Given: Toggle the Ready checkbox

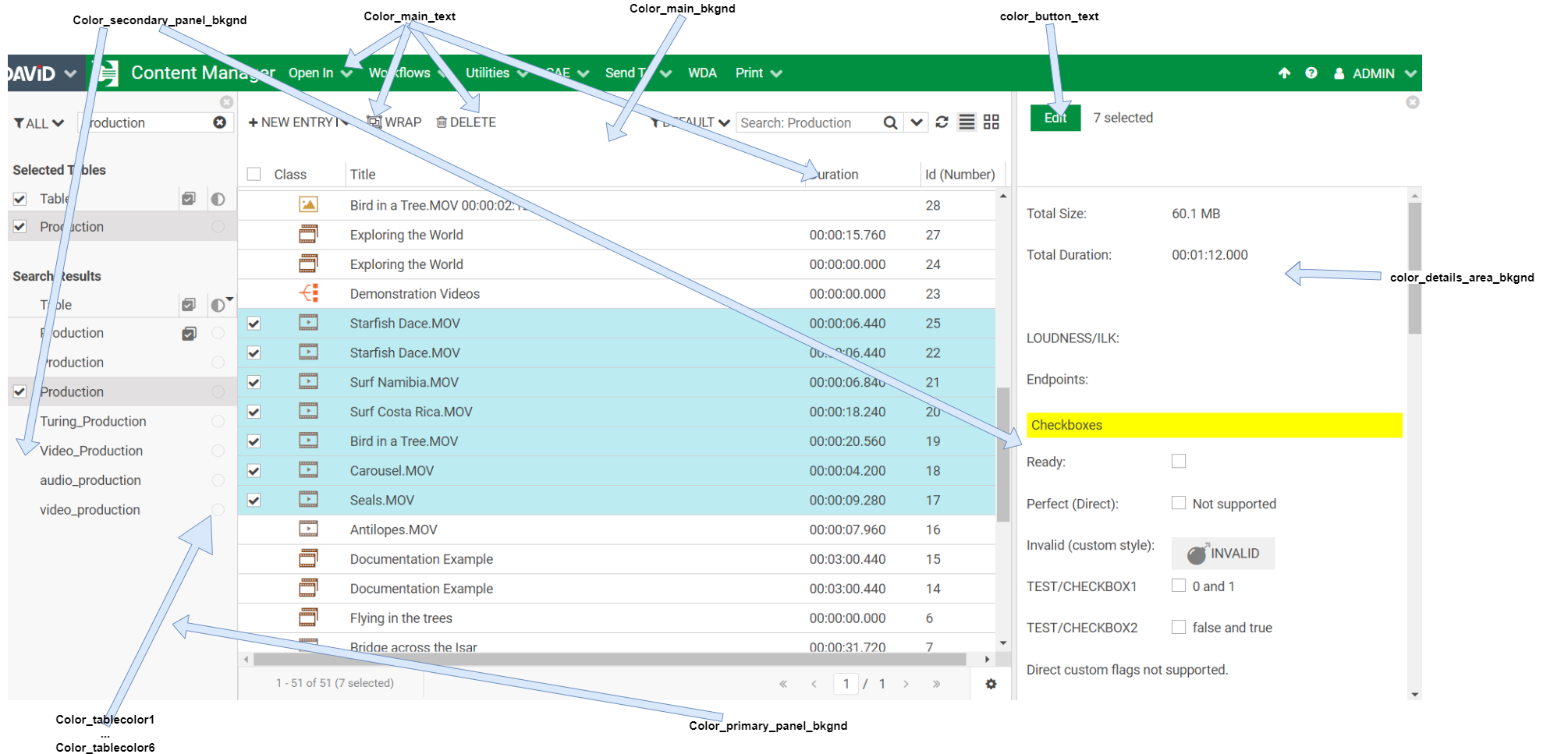Looking at the screenshot, I should (1179, 462).
